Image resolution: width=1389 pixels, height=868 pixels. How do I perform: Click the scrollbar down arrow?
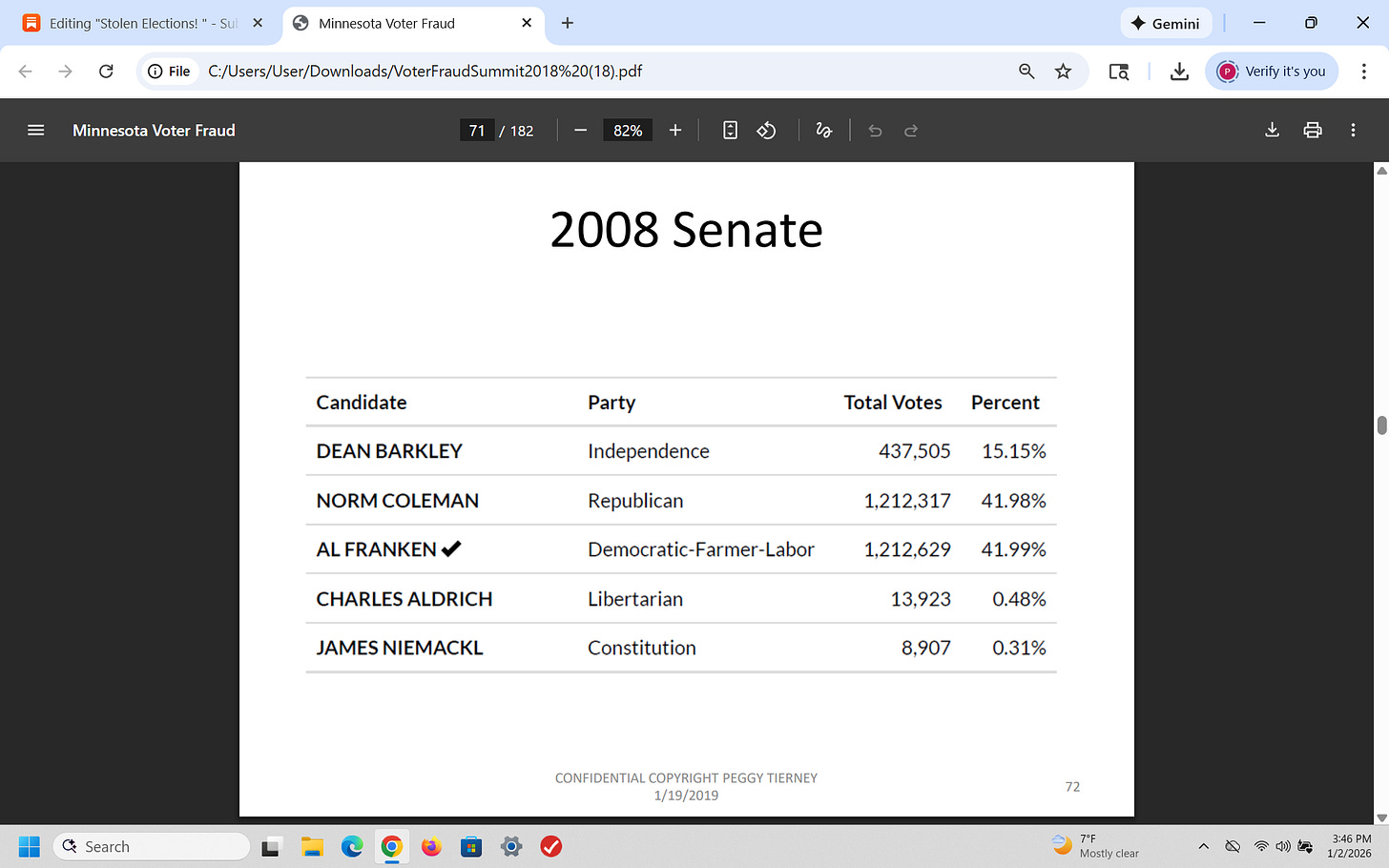(x=1381, y=818)
